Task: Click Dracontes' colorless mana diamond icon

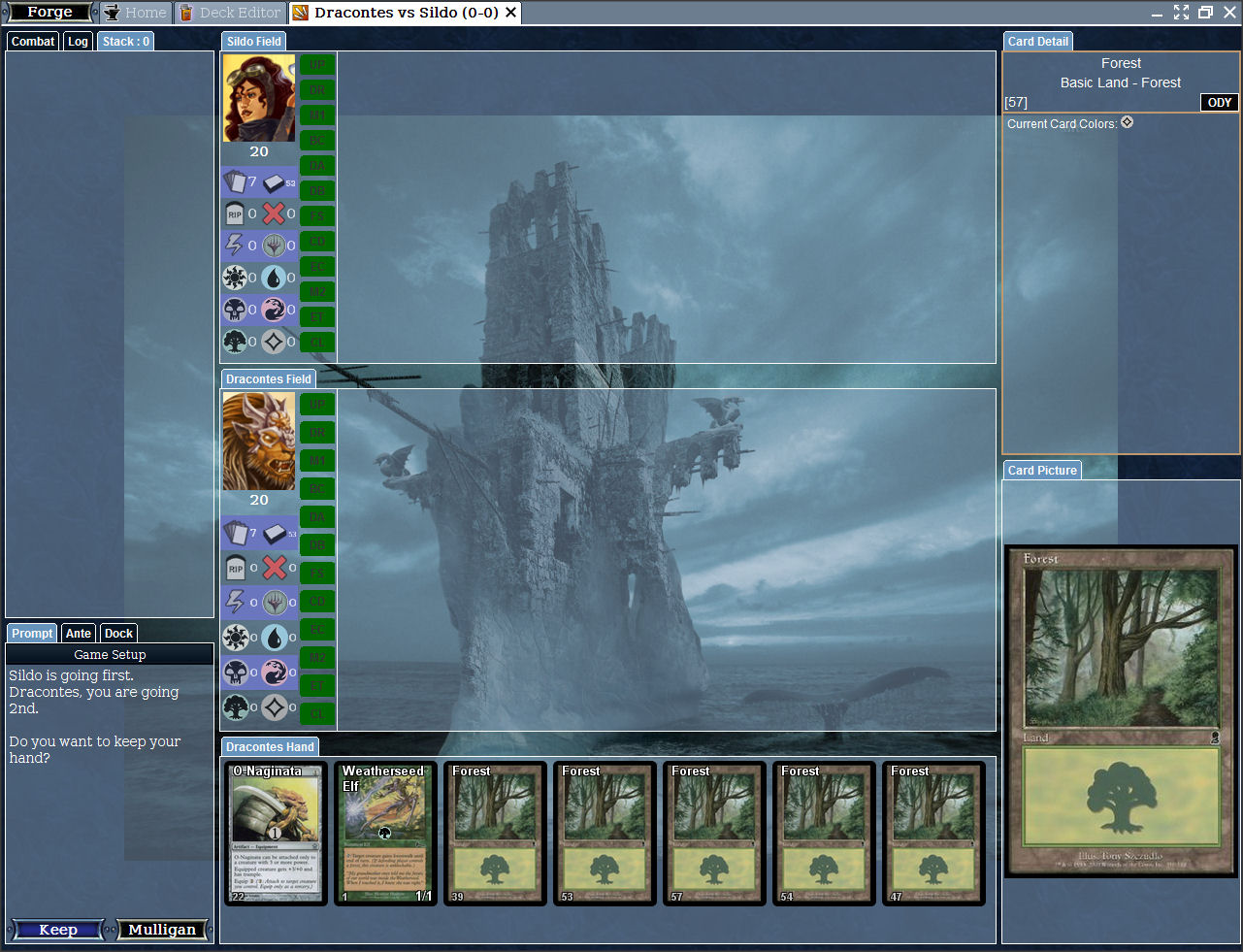Action: click(x=276, y=707)
